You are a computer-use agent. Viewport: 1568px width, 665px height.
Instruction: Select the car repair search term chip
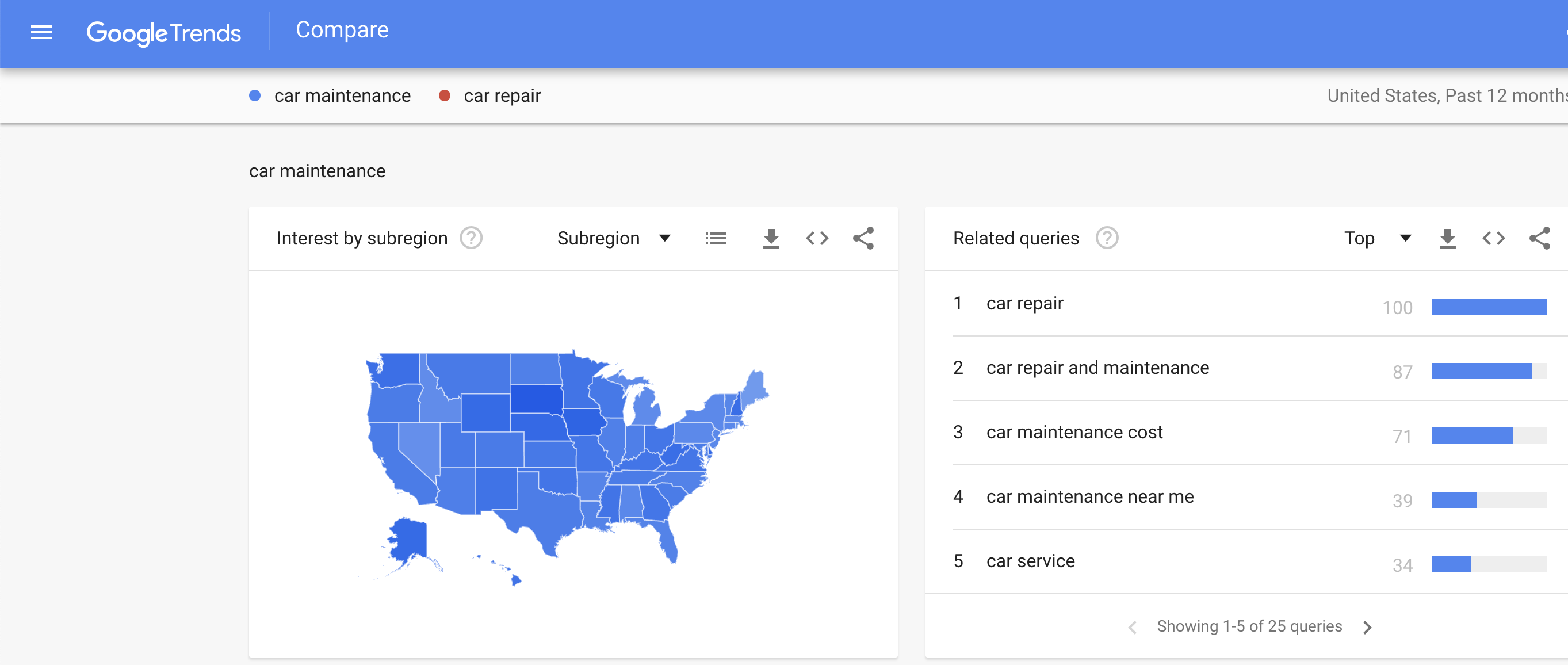pyautogui.click(x=490, y=95)
